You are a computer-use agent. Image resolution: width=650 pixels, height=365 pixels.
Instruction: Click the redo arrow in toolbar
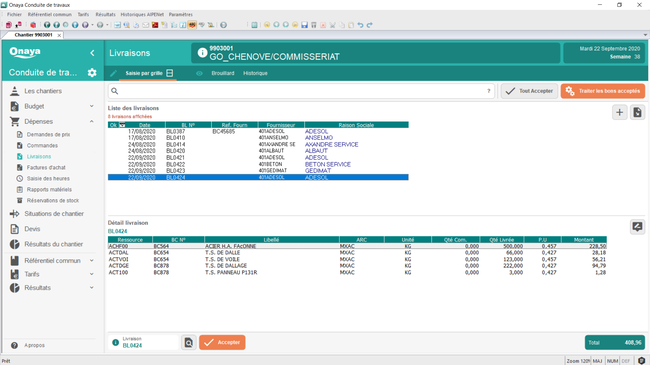point(369,25)
